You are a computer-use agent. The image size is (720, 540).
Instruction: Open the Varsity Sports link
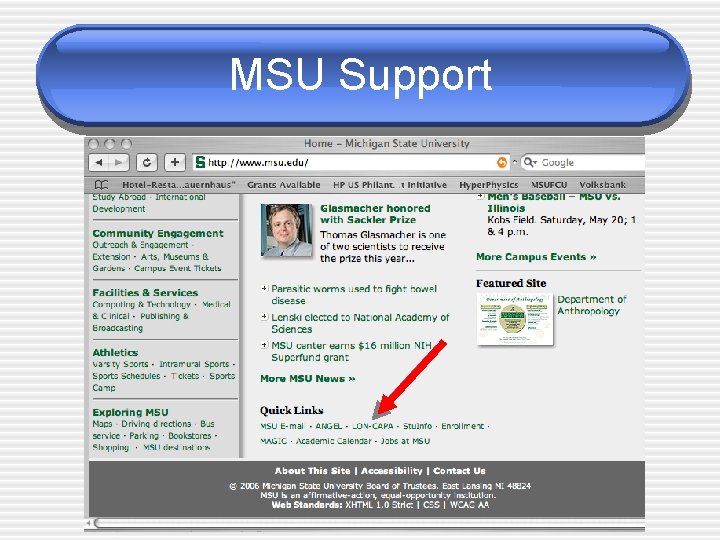tap(120, 364)
